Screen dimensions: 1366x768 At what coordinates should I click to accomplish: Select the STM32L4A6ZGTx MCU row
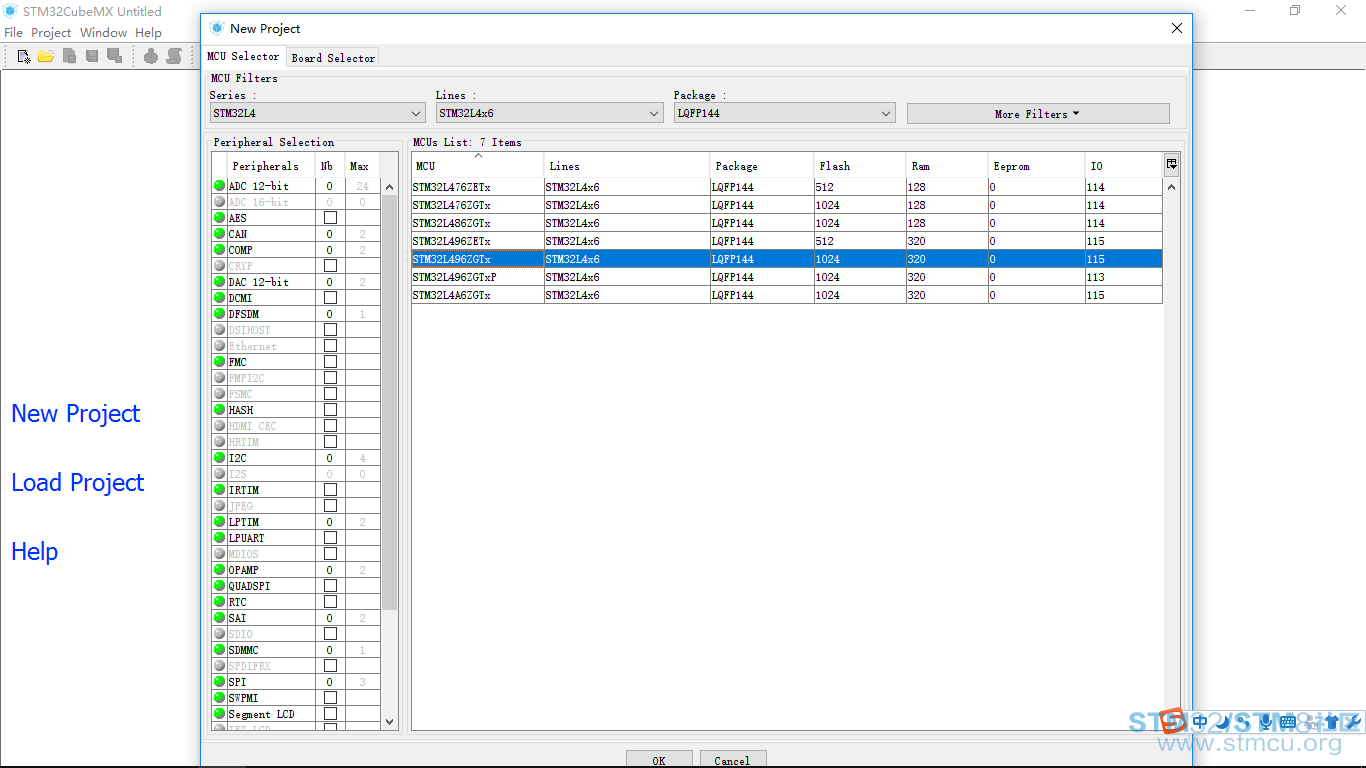click(786, 295)
